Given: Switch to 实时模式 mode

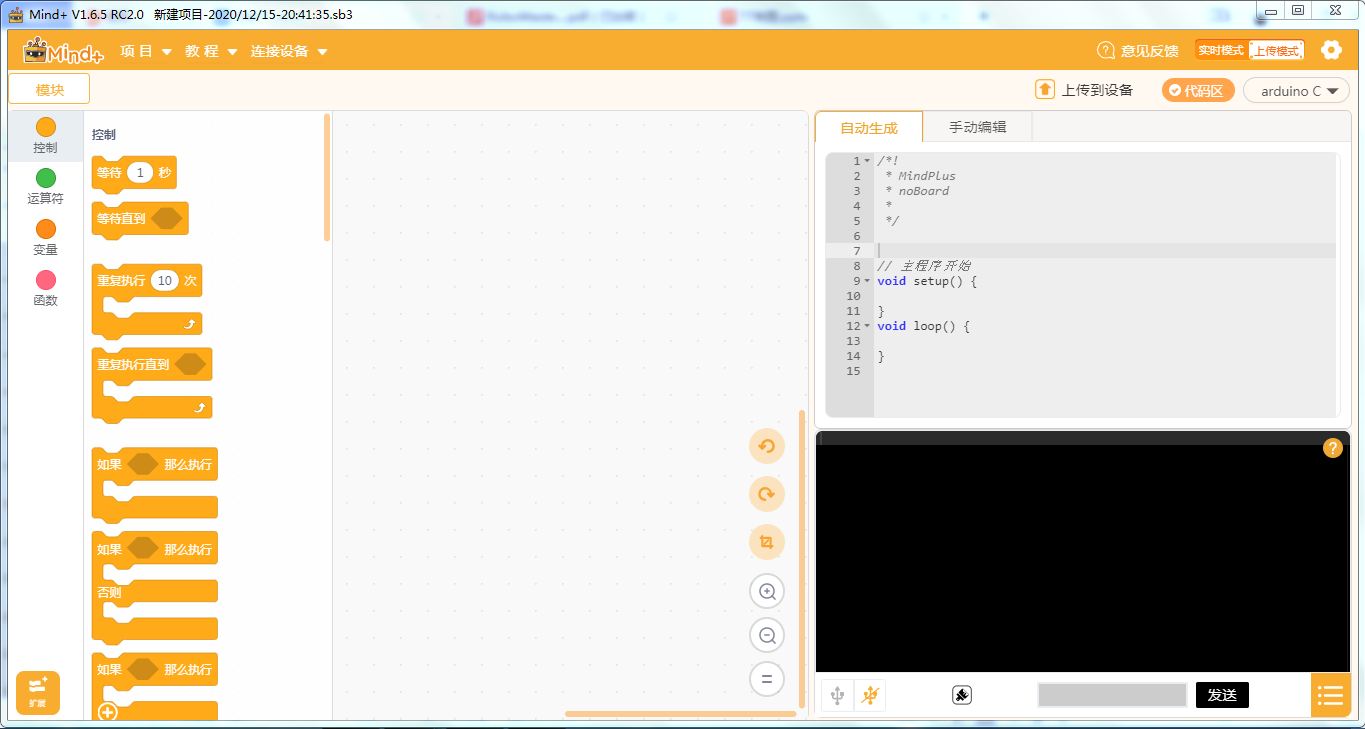Looking at the screenshot, I should tap(1221, 50).
